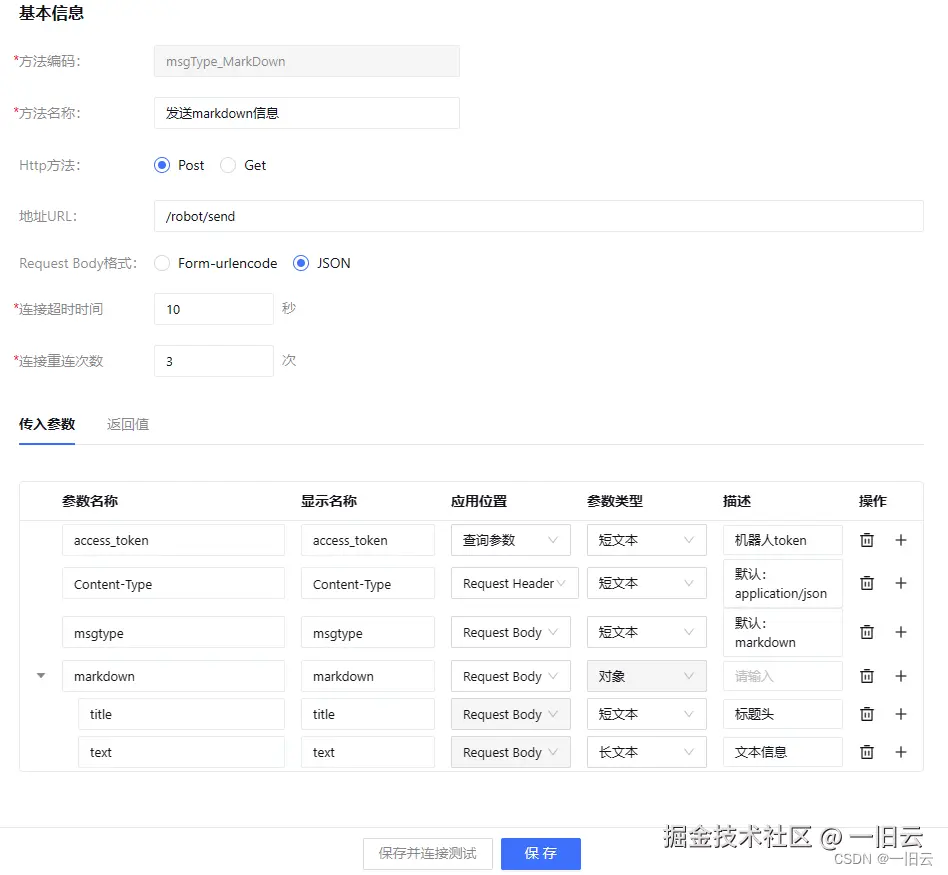Viewport: 948px width, 875px height.
Task: Open 长文本 type dropdown for text
Action: click(x=646, y=752)
